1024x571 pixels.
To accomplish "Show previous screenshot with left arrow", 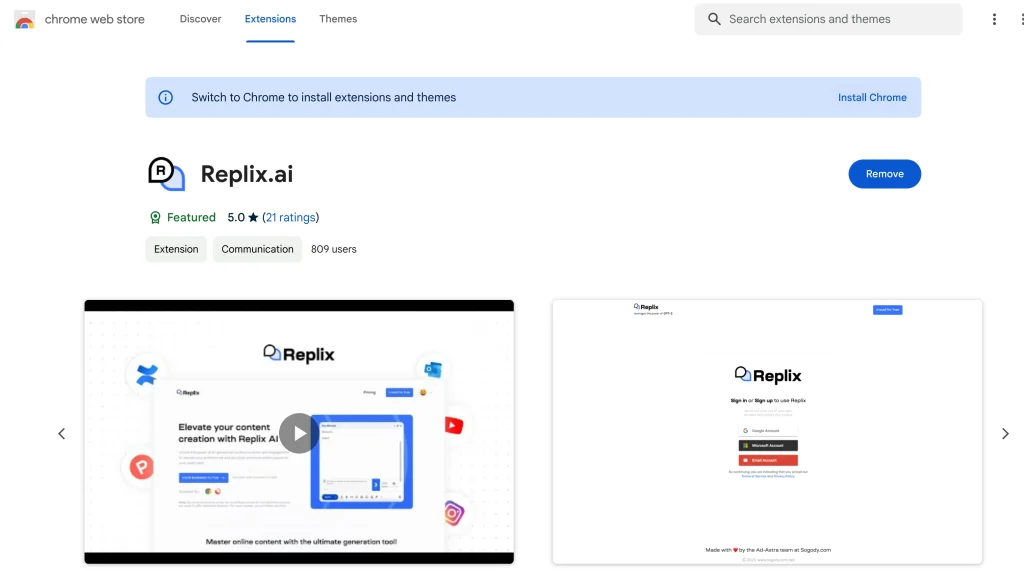I will click(x=61, y=433).
